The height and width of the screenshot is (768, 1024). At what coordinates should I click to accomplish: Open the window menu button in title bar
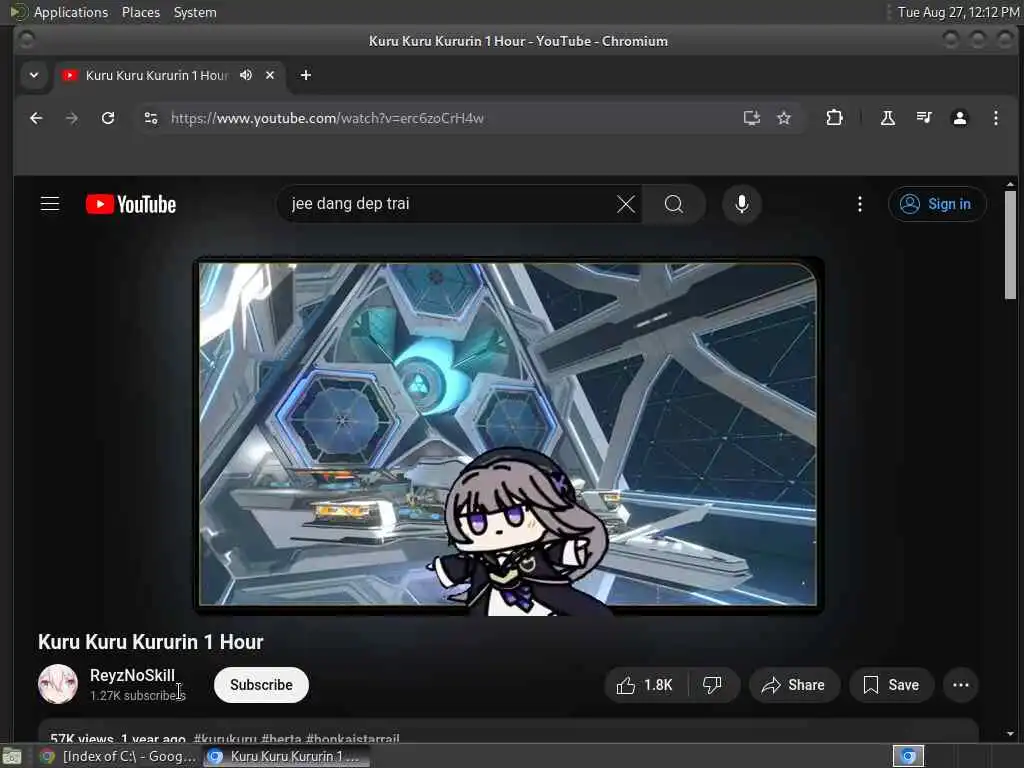(27, 40)
